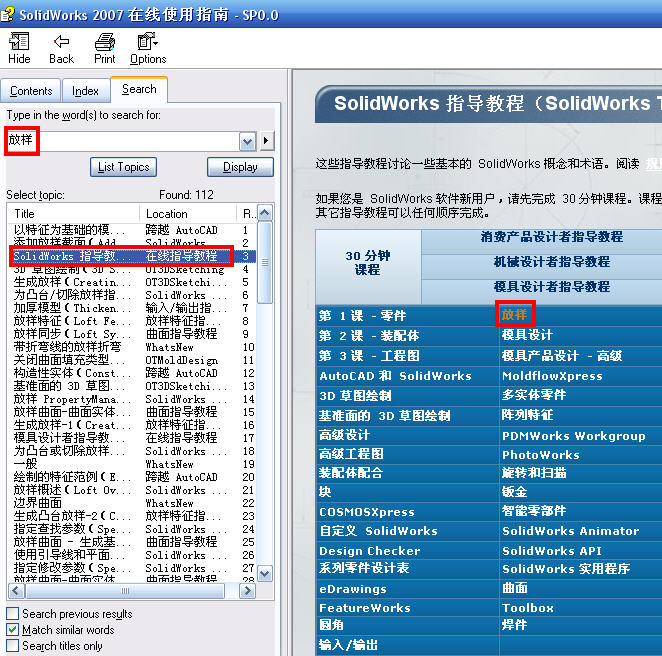Screen dimensions: 662x656
Task: Open the search operators arrow menu
Action: pyautogui.click(x=266, y=141)
